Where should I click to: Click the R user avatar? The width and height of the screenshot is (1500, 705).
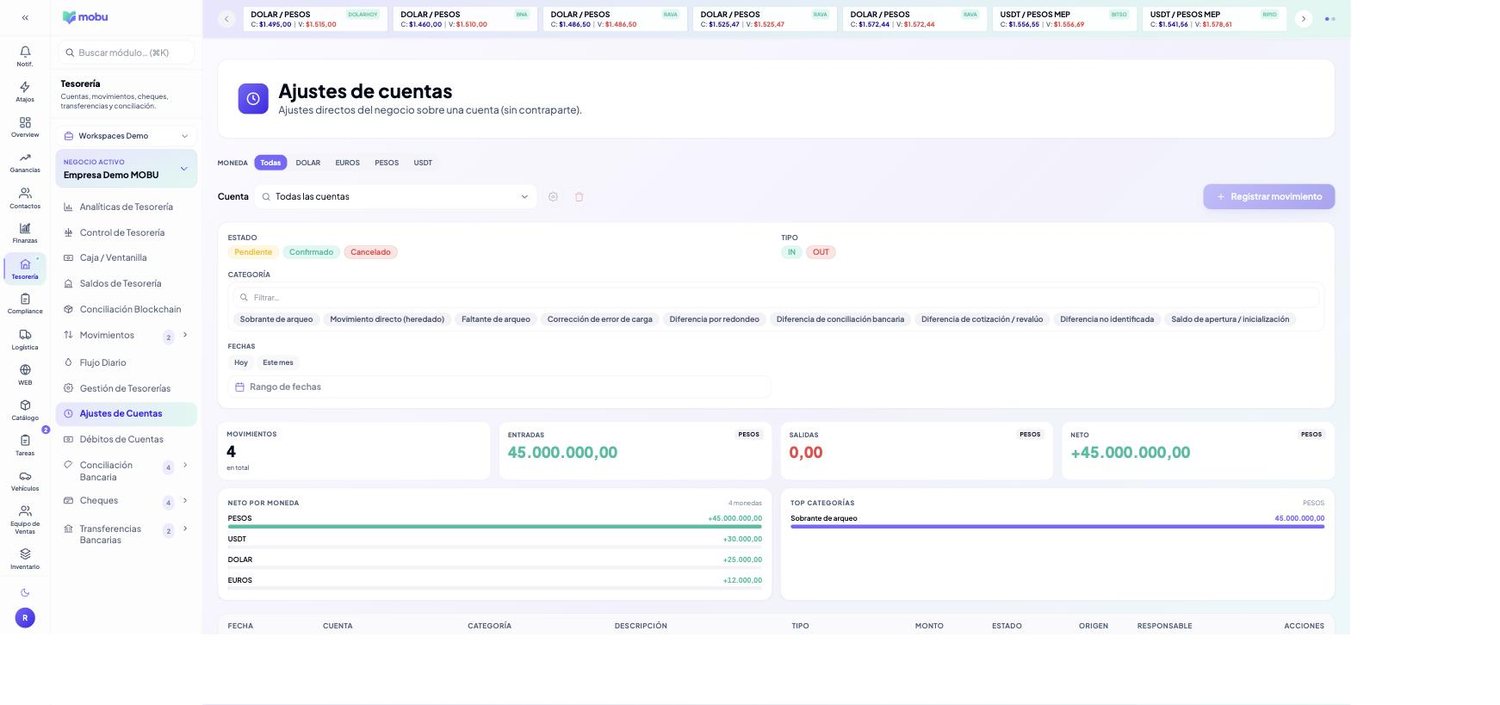coord(25,618)
